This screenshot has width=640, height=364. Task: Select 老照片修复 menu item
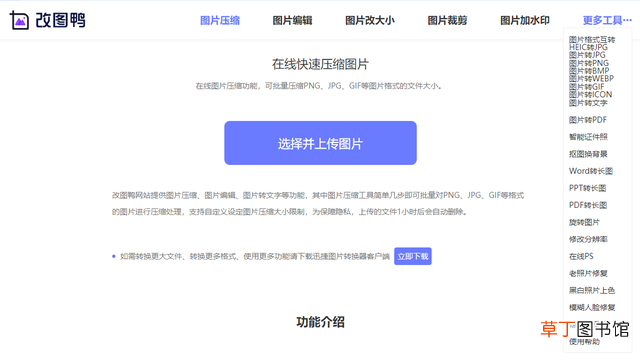(588, 273)
